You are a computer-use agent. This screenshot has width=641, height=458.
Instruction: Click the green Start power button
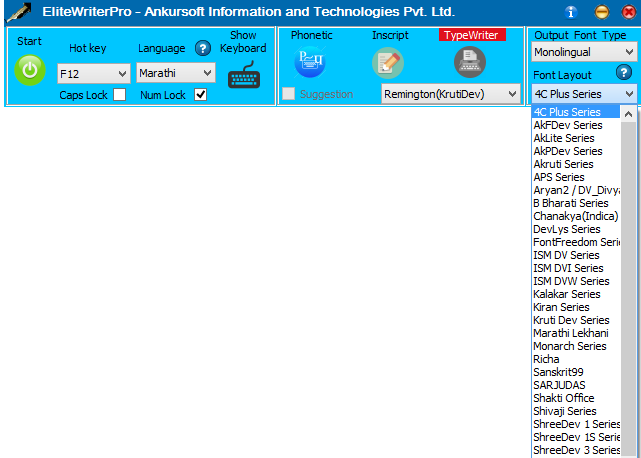tap(30, 70)
